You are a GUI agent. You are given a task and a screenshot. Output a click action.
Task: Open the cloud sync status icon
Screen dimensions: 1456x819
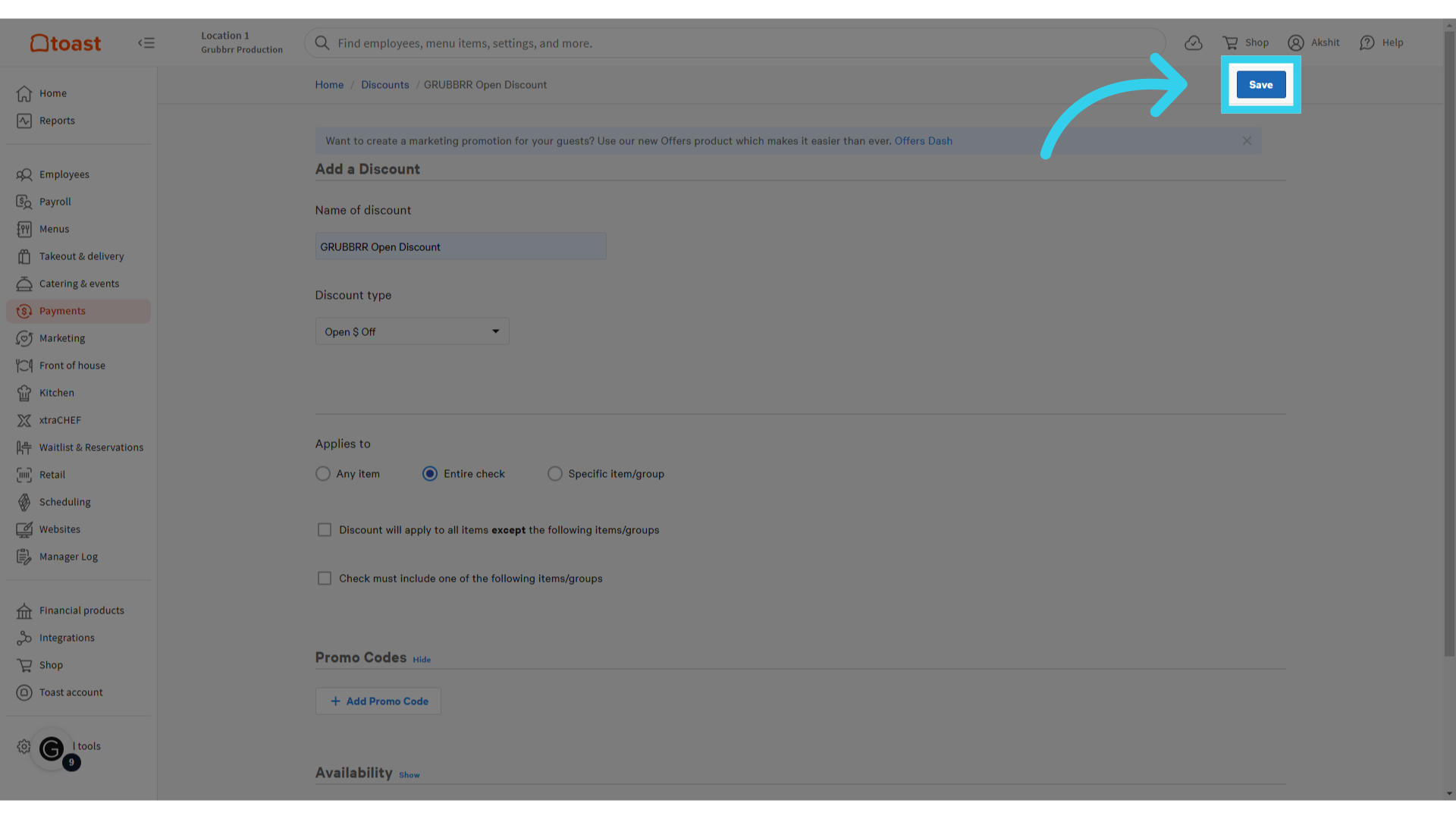pos(1194,43)
